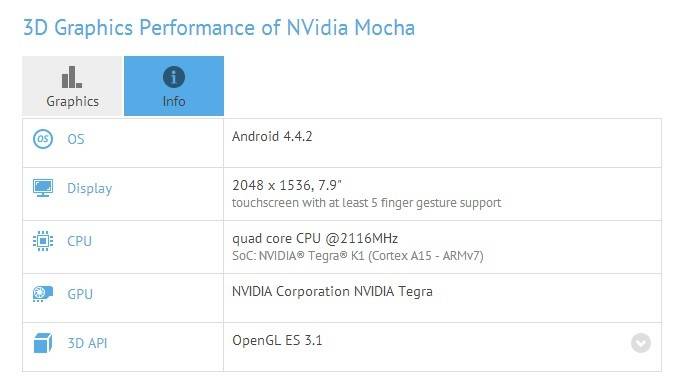Click the circular info icon
The image size is (686, 380).
tap(174, 77)
